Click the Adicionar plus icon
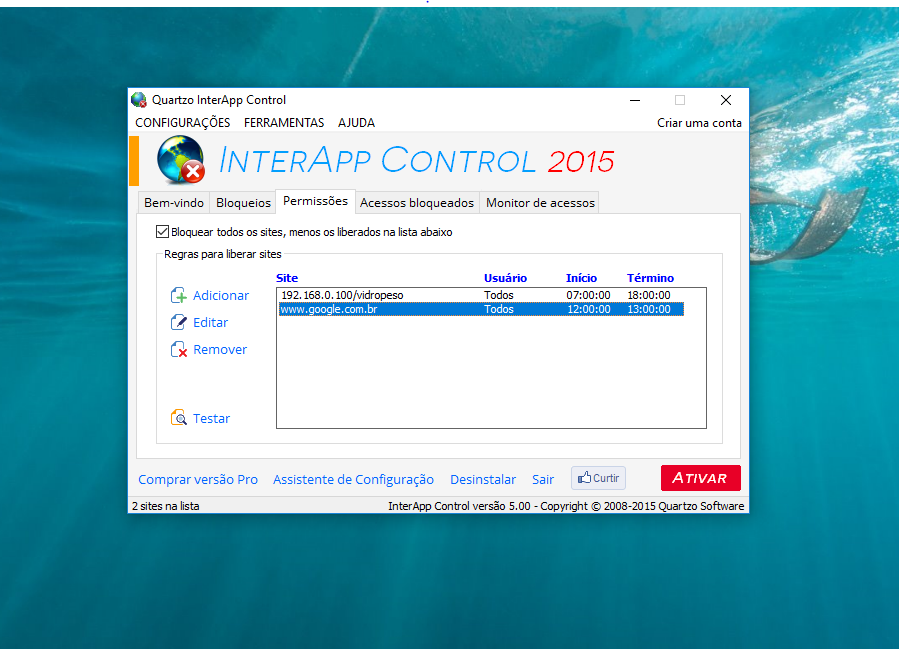The image size is (899, 649). [x=178, y=295]
